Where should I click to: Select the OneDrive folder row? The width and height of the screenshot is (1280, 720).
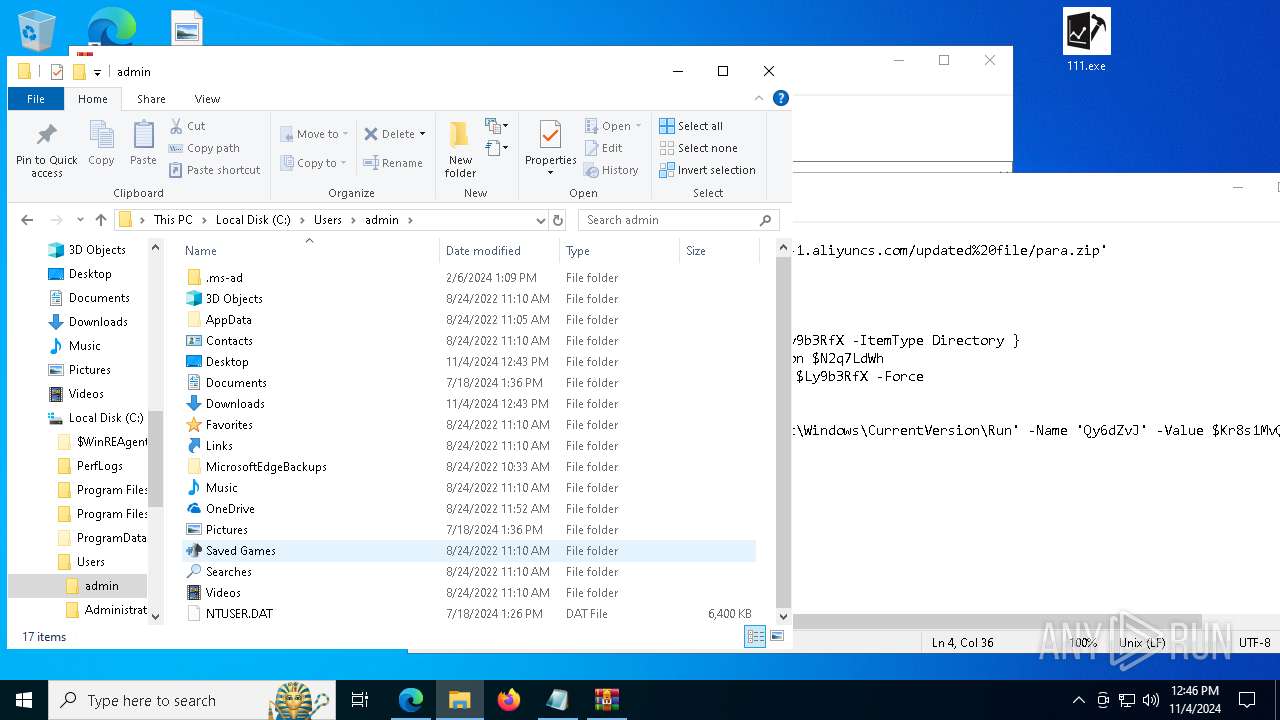click(x=468, y=509)
